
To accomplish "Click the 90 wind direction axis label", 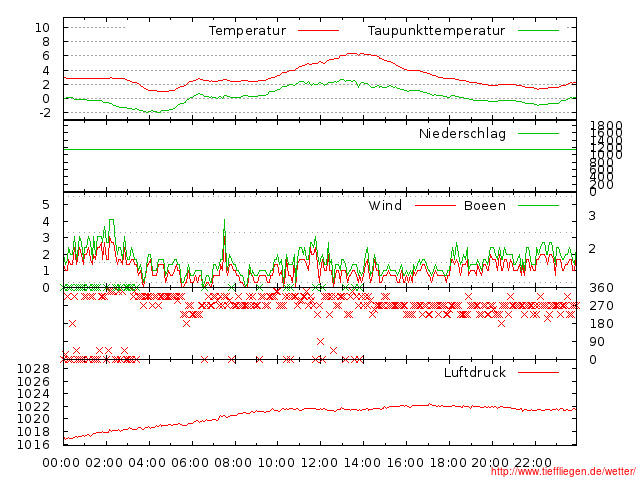I will pos(597,342).
